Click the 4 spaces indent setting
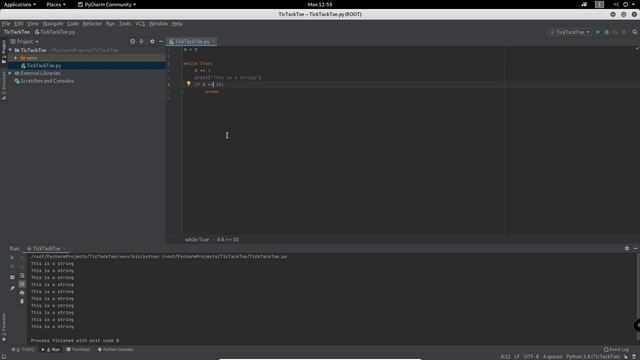 (x=553, y=357)
